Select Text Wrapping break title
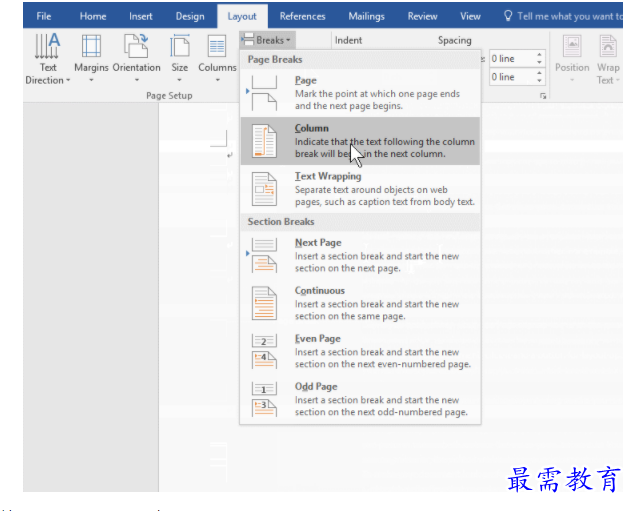The width and height of the screenshot is (629, 511). 328,176
